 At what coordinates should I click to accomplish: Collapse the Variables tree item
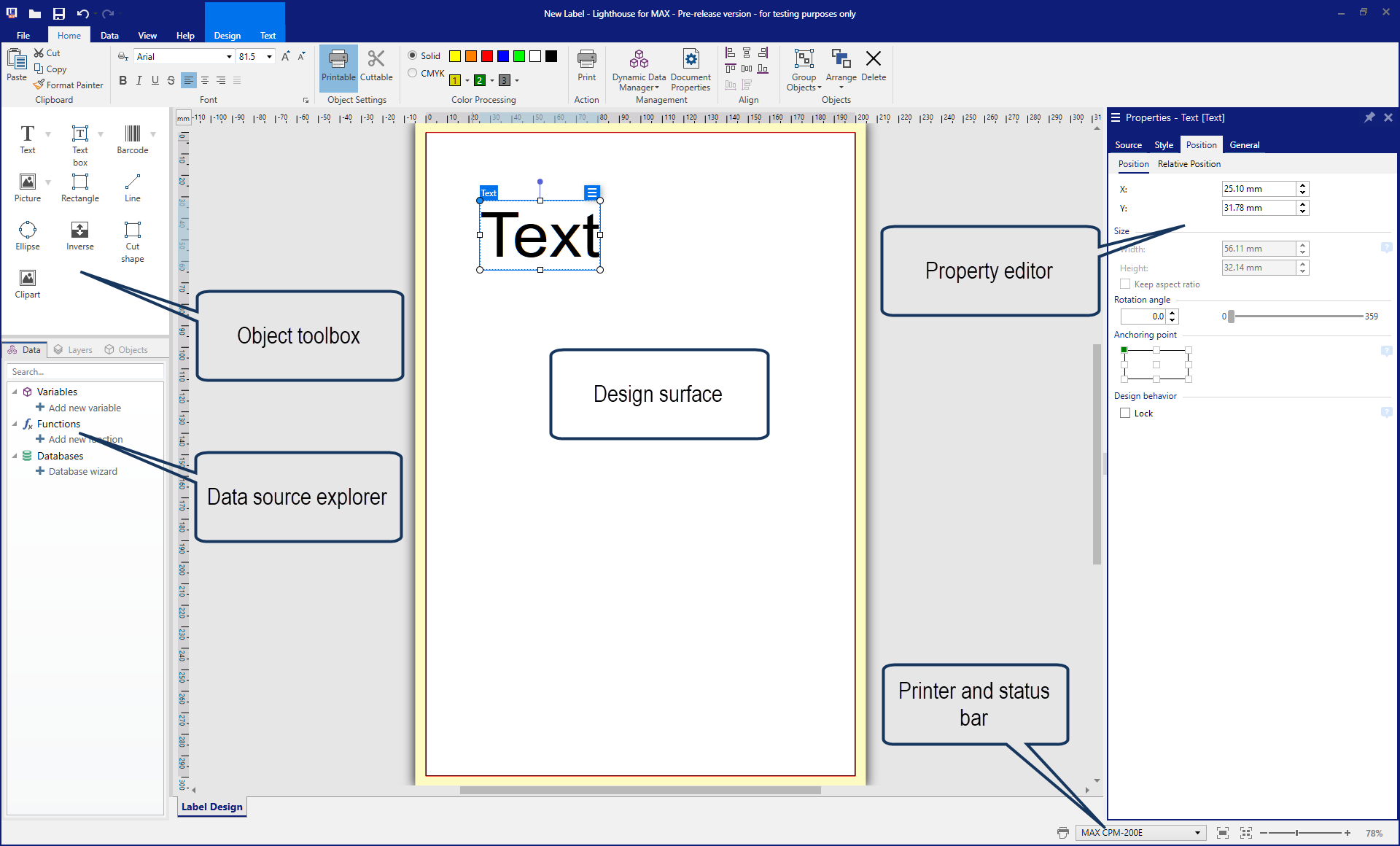(x=16, y=392)
